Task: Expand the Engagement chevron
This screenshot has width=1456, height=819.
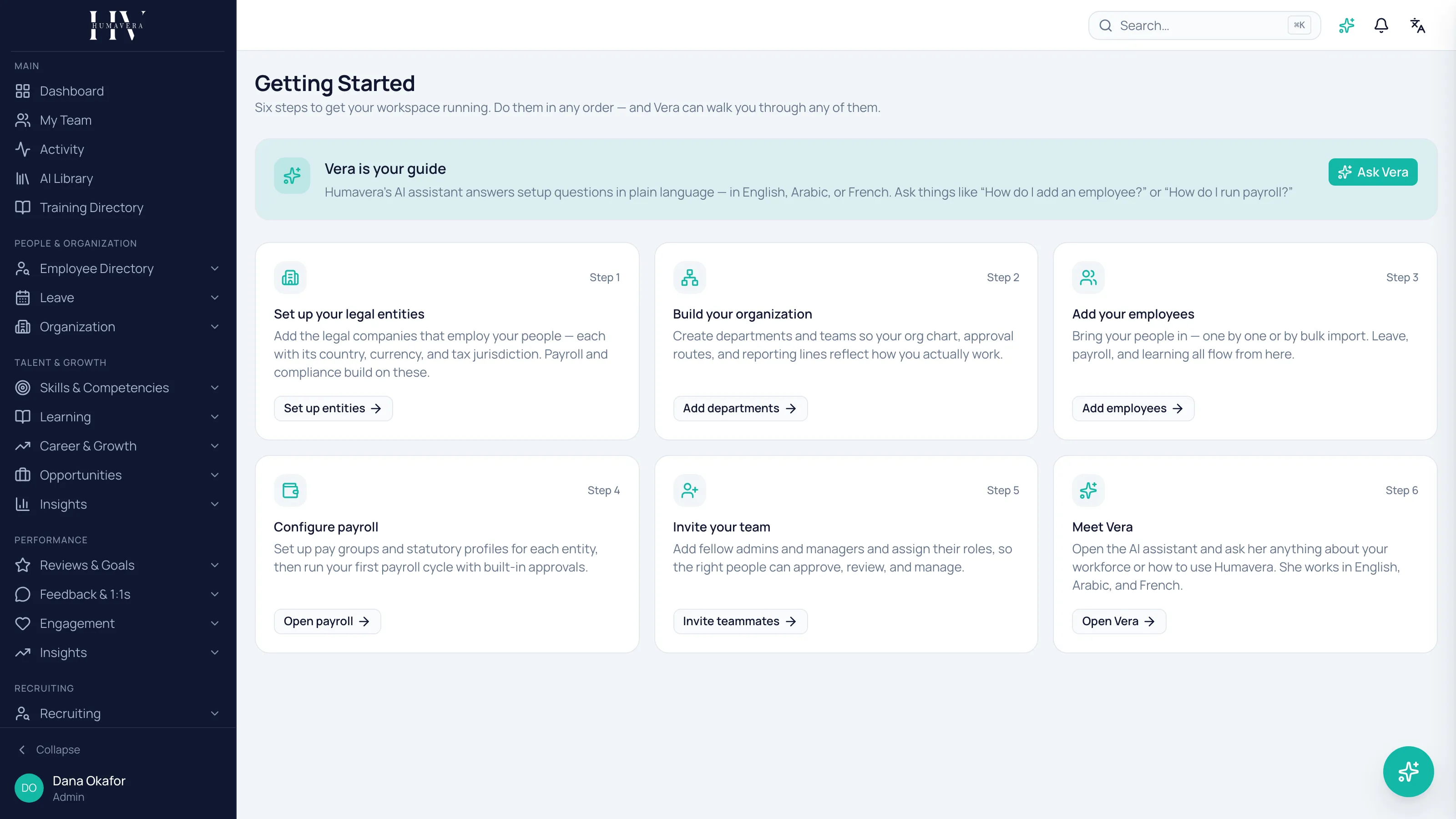Action: (x=215, y=623)
